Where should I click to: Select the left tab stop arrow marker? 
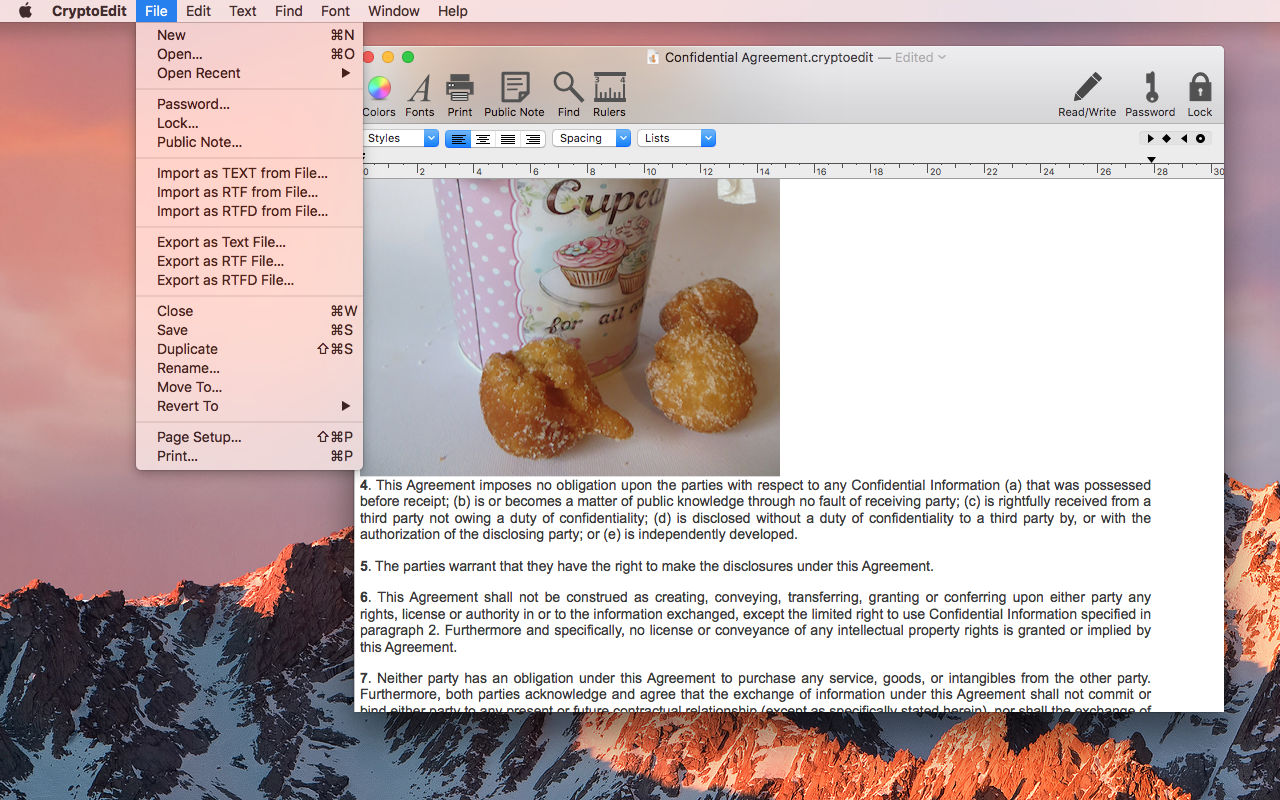(1150, 139)
